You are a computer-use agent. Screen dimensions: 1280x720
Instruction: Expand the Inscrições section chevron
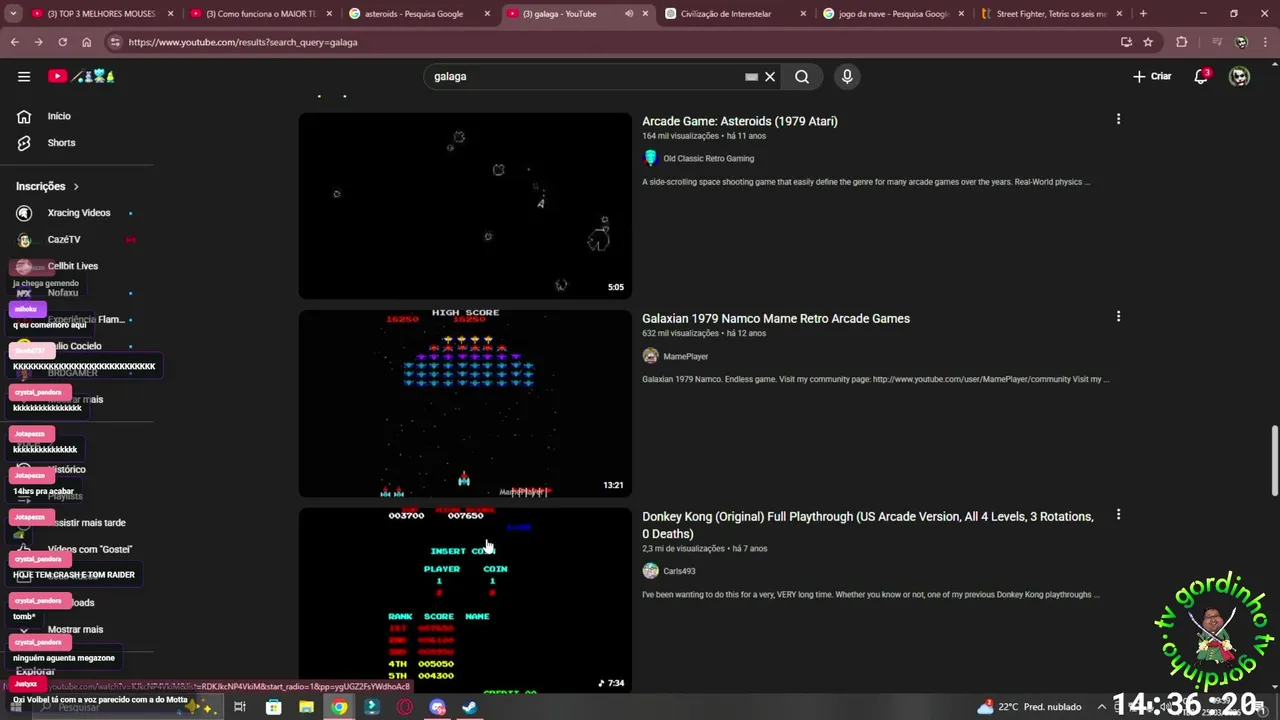[x=76, y=186]
